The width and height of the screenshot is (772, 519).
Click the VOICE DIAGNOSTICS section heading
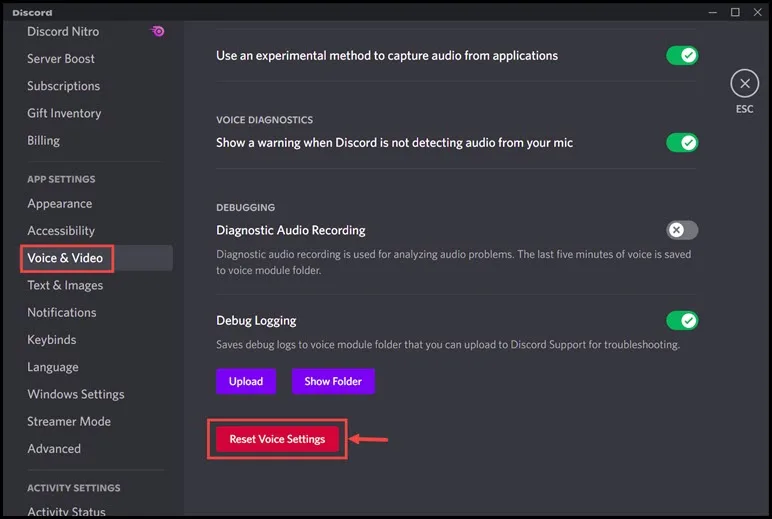pyautogui.click(x=264, y=120)
